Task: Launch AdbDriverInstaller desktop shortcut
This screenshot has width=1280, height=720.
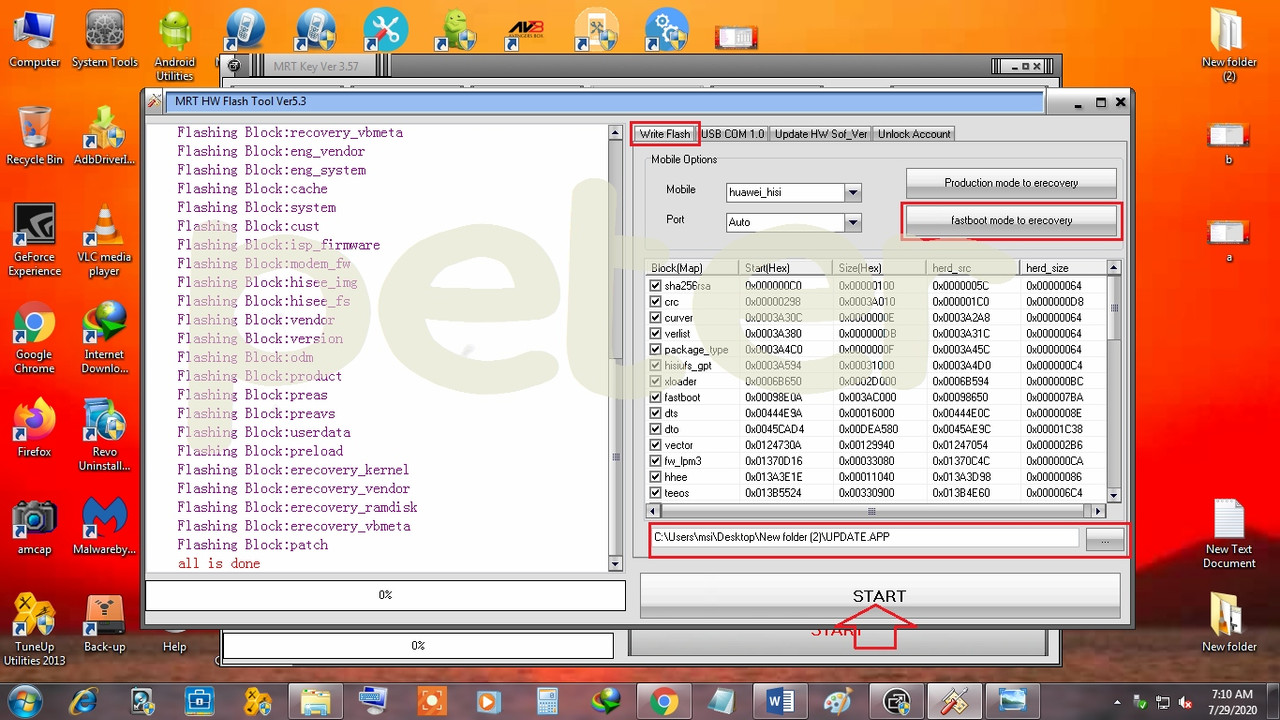Action: (105, 136)
